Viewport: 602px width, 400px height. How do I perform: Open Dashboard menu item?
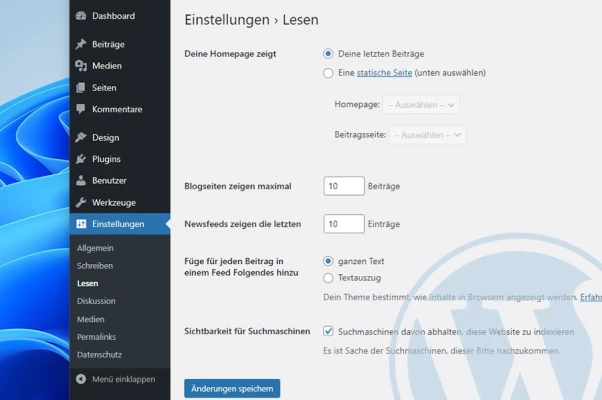(x=120, y=16)
